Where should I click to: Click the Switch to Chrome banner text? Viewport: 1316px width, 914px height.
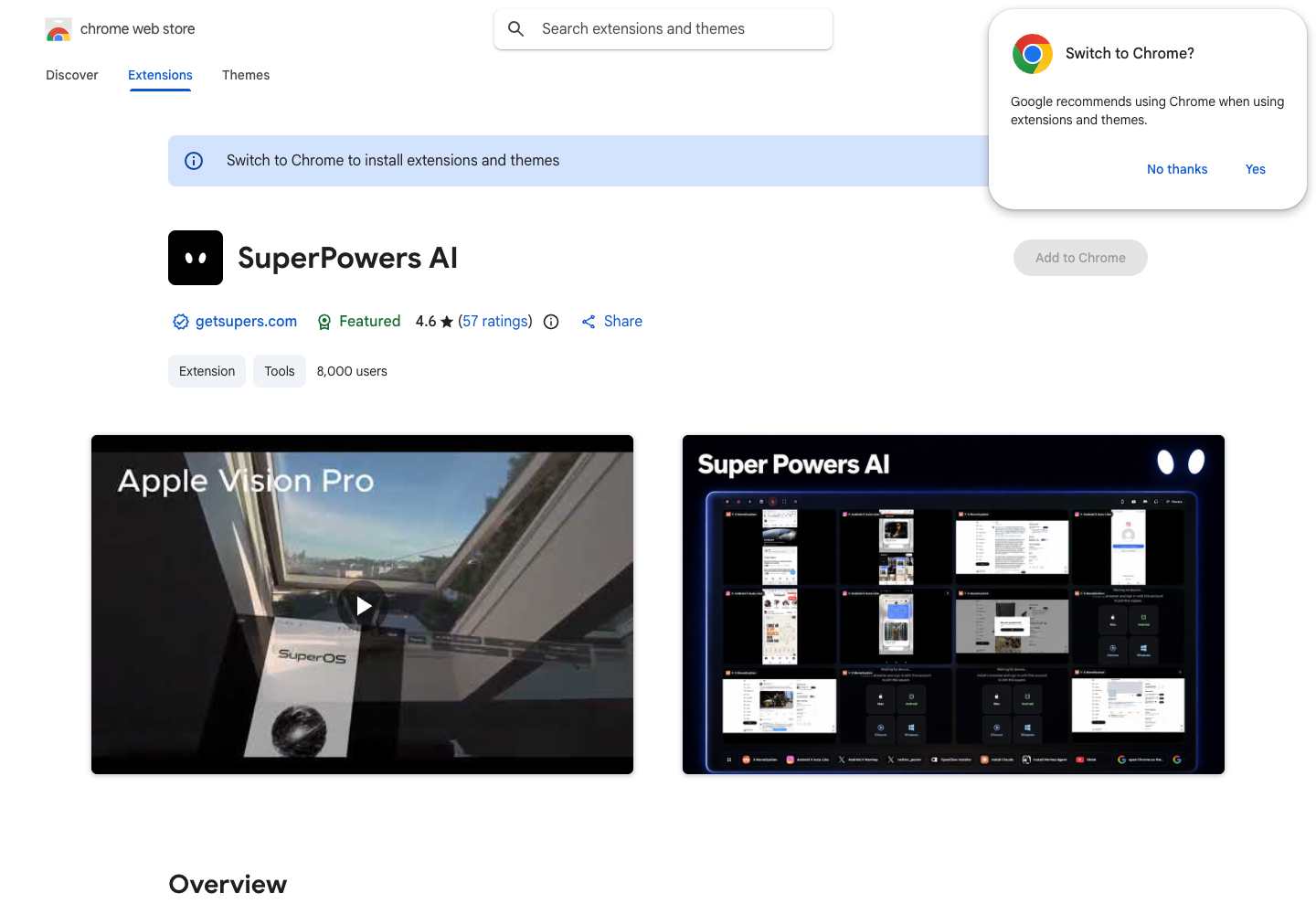393,161
